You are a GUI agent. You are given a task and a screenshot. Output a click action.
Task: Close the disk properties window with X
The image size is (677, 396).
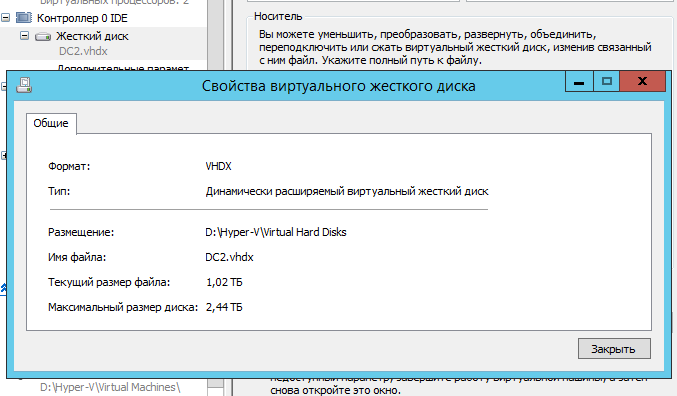(642, 81)
